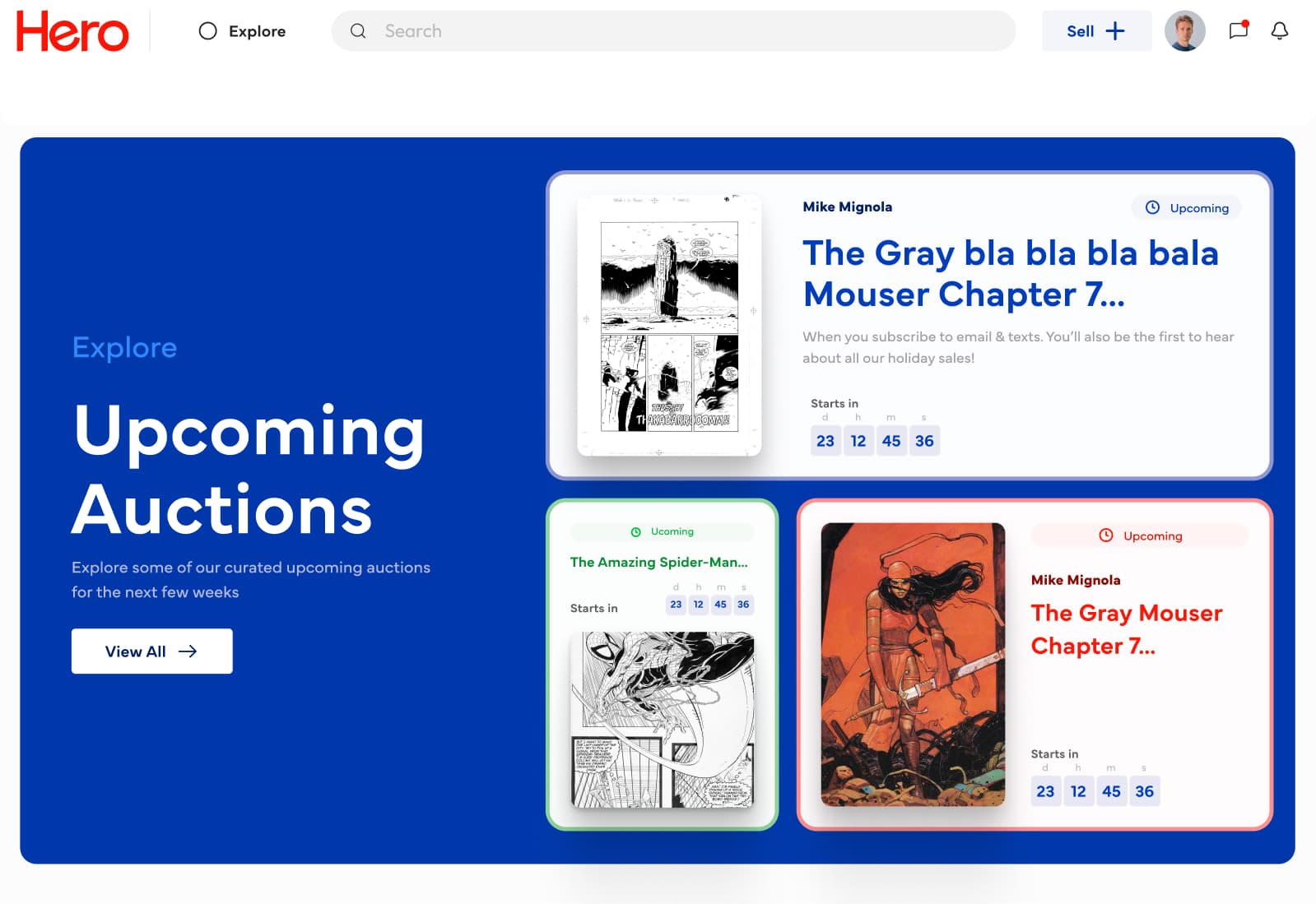Screen dimensions: 1316x904
Task: Click the Sell button
Action: (1096, 31)
